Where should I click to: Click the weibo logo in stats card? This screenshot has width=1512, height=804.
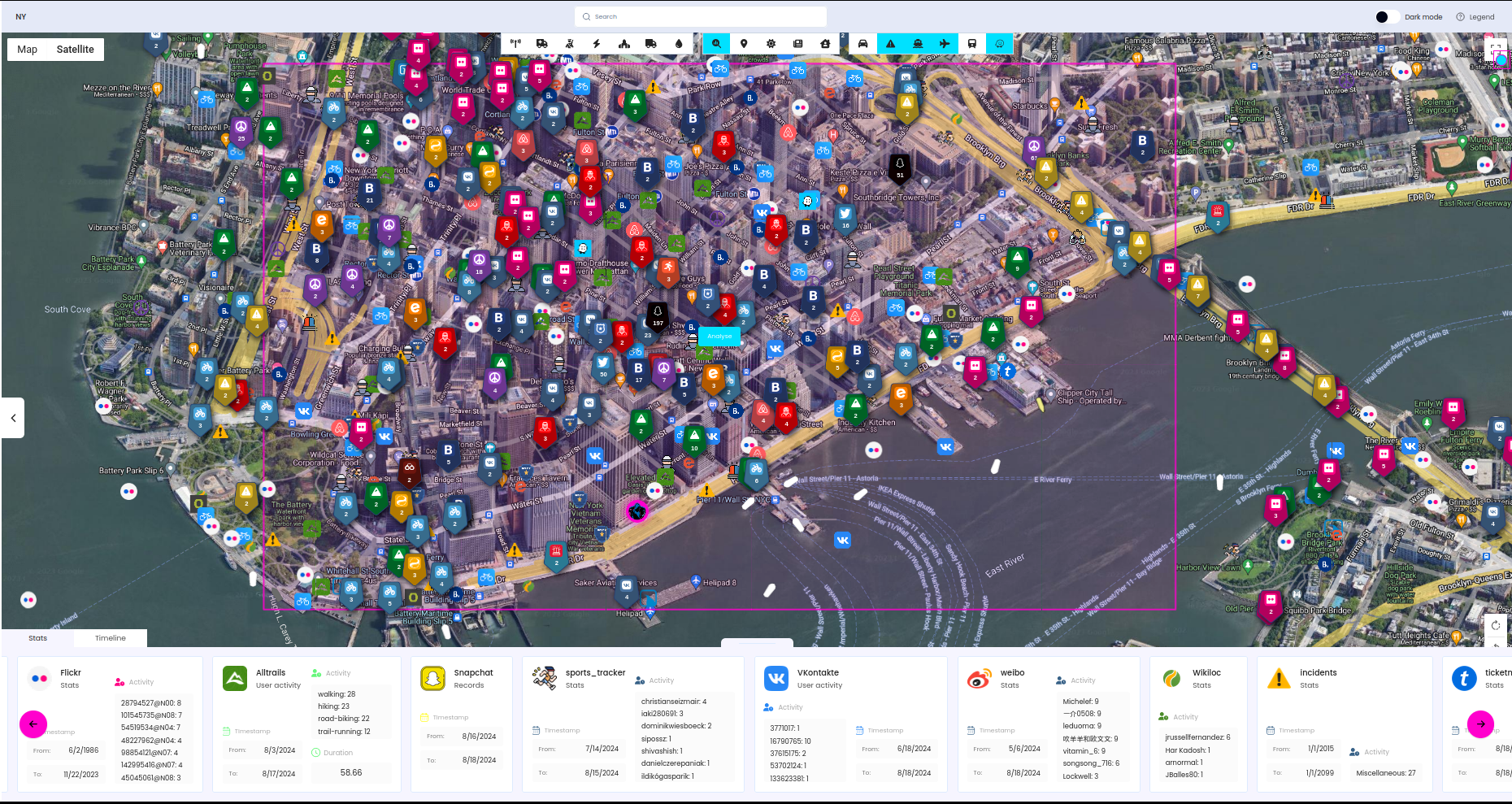[979, 678]
